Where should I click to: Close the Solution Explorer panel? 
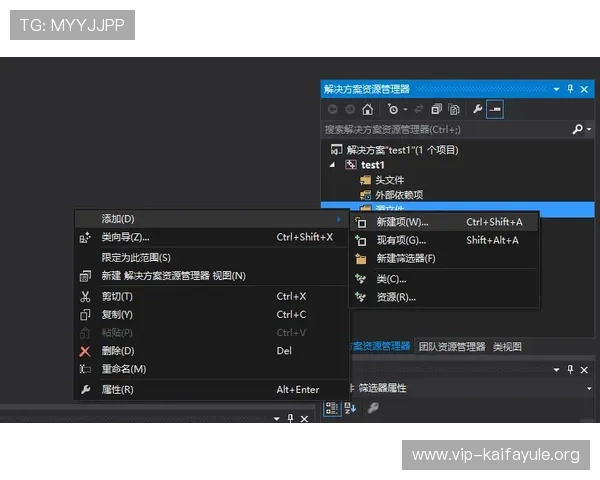(x=584, y=90)
